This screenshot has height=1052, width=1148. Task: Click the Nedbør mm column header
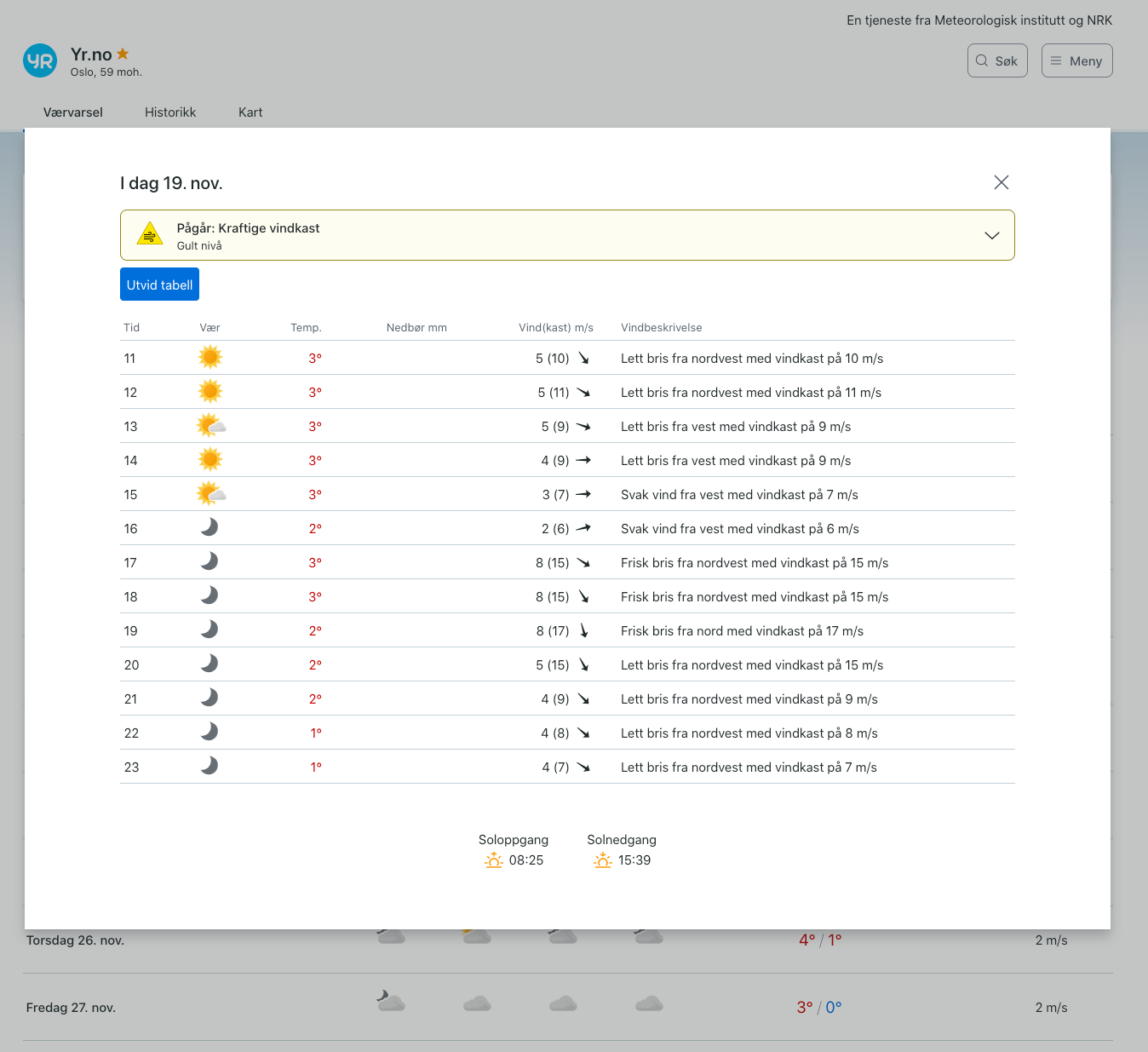pos(416,328)
